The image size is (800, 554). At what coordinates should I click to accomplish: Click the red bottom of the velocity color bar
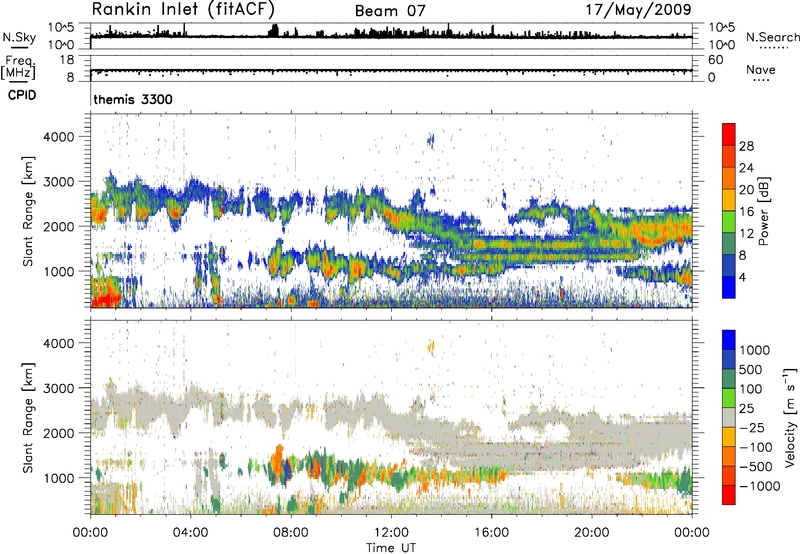pos(729,495)
